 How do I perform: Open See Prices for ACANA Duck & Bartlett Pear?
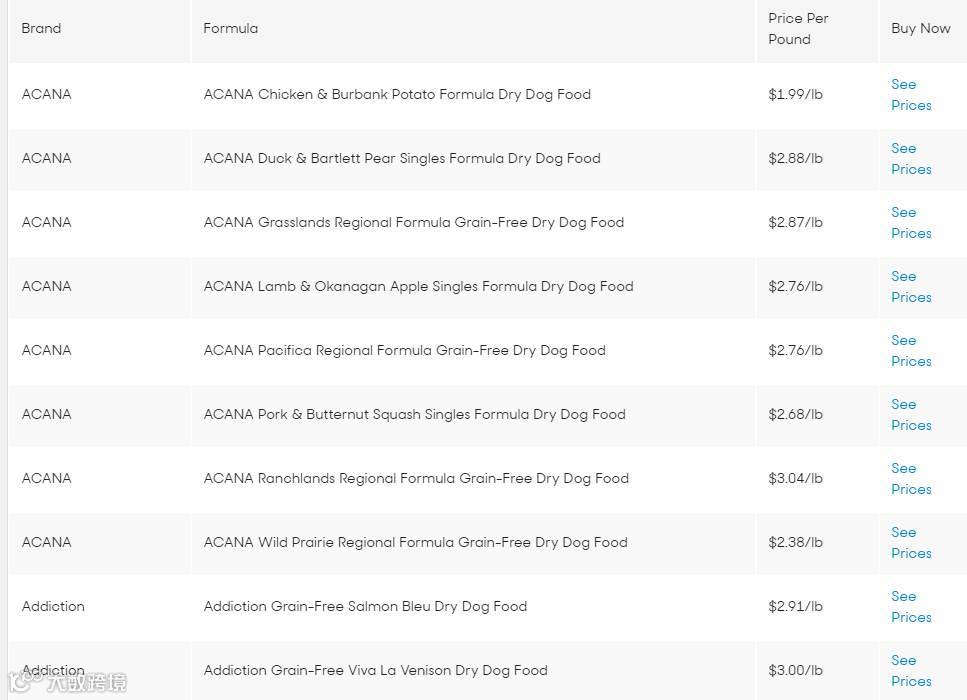(911, 159)
